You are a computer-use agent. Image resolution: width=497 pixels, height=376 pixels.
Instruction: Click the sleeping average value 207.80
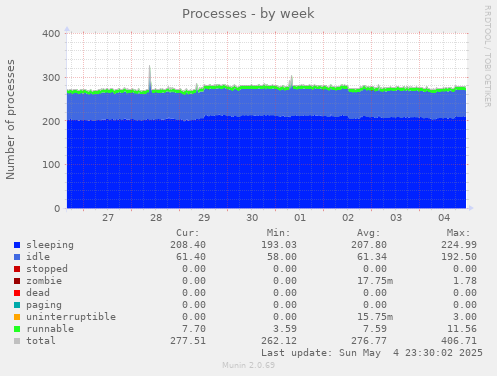point(369,245)
